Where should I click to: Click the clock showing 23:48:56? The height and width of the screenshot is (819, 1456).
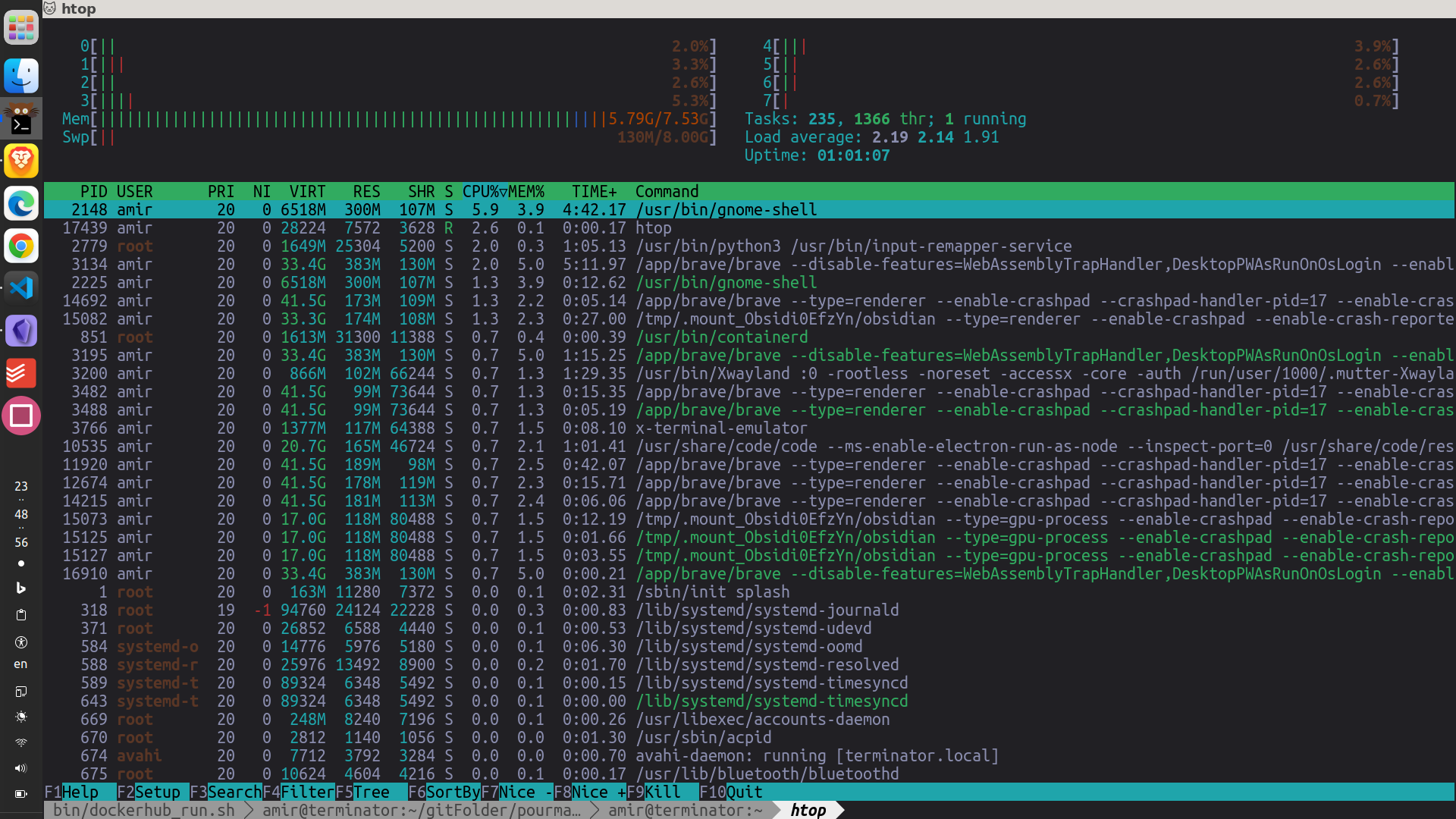(x=21, y=514)
